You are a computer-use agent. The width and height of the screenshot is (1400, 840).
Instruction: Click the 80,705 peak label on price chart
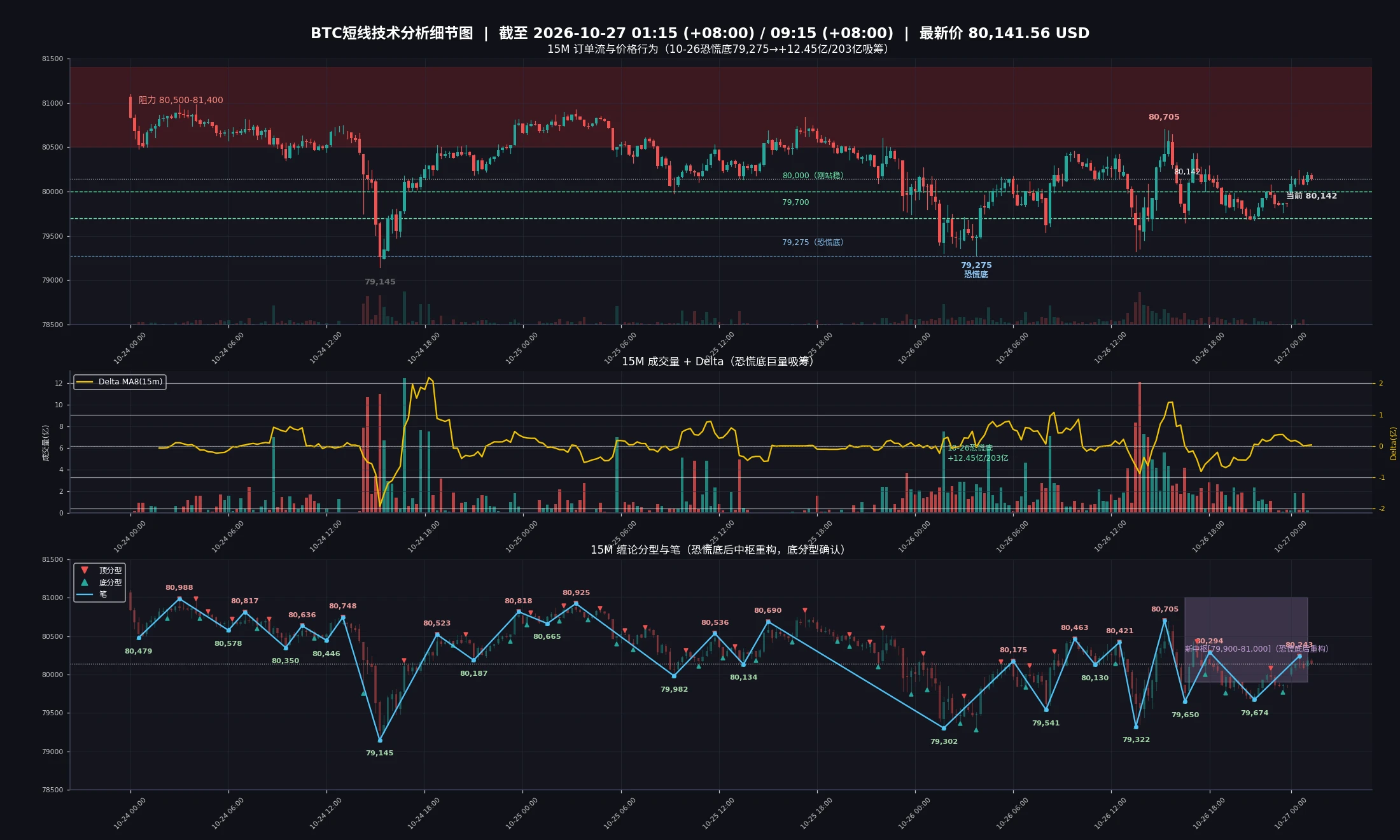(1164, 117)
